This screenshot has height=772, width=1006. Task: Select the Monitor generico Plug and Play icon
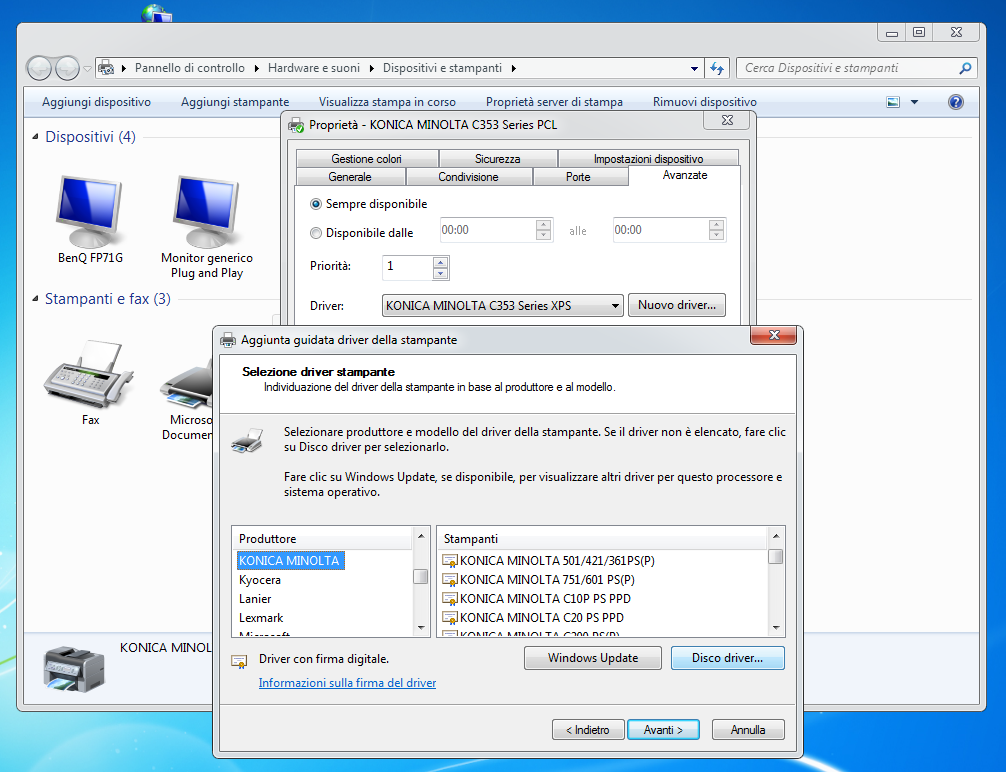click(x=206, y=210)
